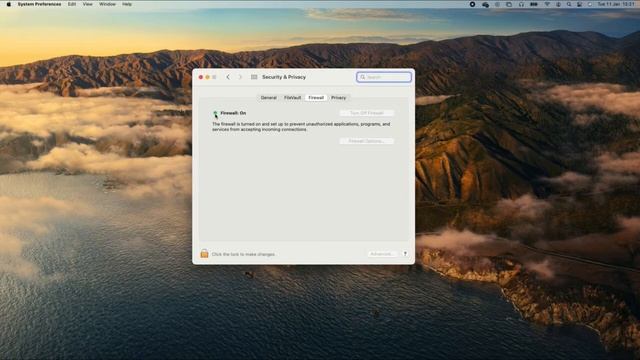Open the Window menu
The width and height of the screenshot is (640, 360).
107,4
